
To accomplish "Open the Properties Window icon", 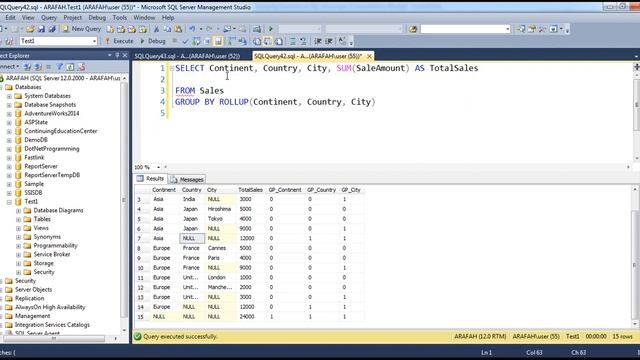I will coord(532,29).
